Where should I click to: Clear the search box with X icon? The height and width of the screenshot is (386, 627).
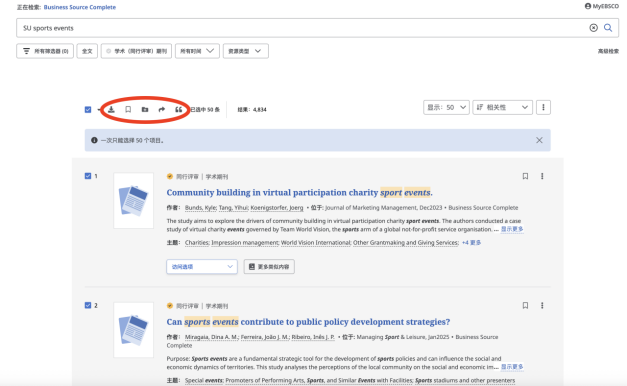pos(593,28)
